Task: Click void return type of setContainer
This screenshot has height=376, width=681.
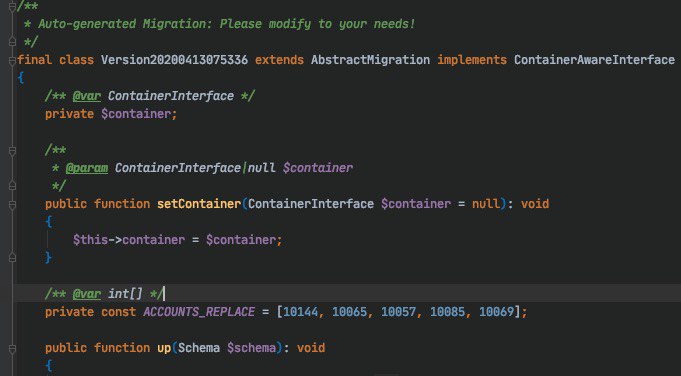Action: click(535, 204)
